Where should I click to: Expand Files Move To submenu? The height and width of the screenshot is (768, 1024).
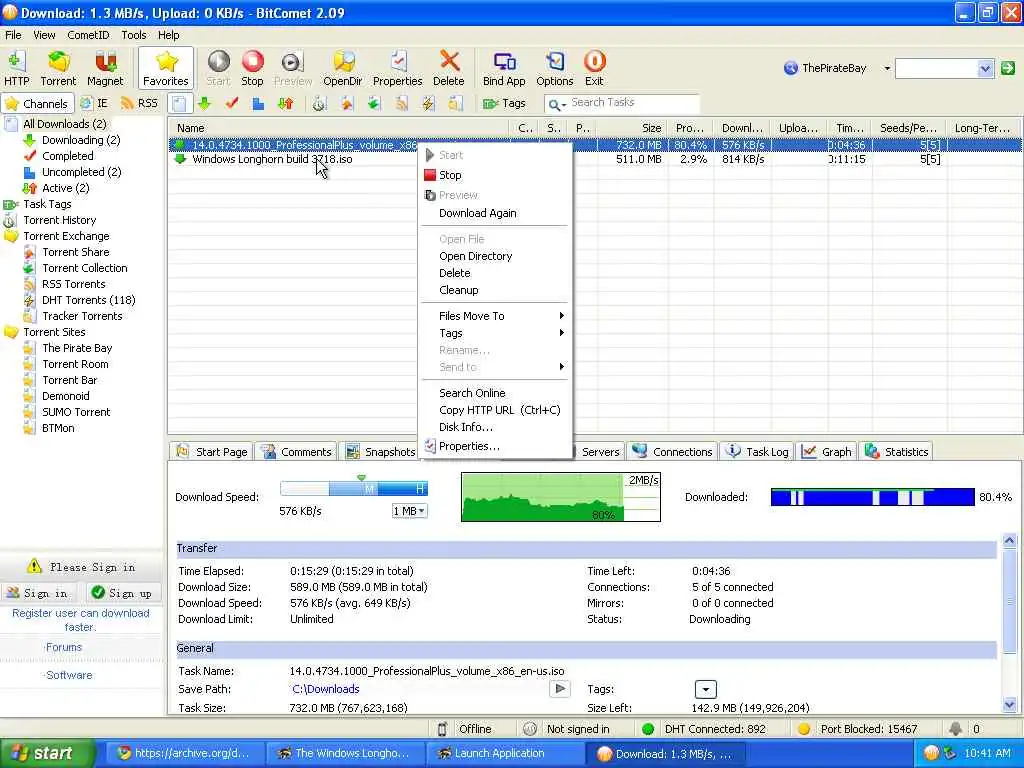pos(495,316)
